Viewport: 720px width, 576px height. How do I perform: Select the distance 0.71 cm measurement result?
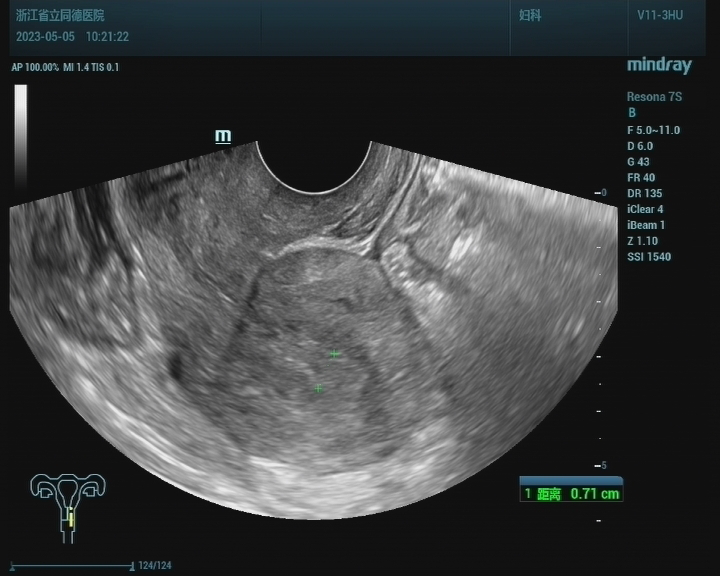pyautogui.click(x=571, y=494)
